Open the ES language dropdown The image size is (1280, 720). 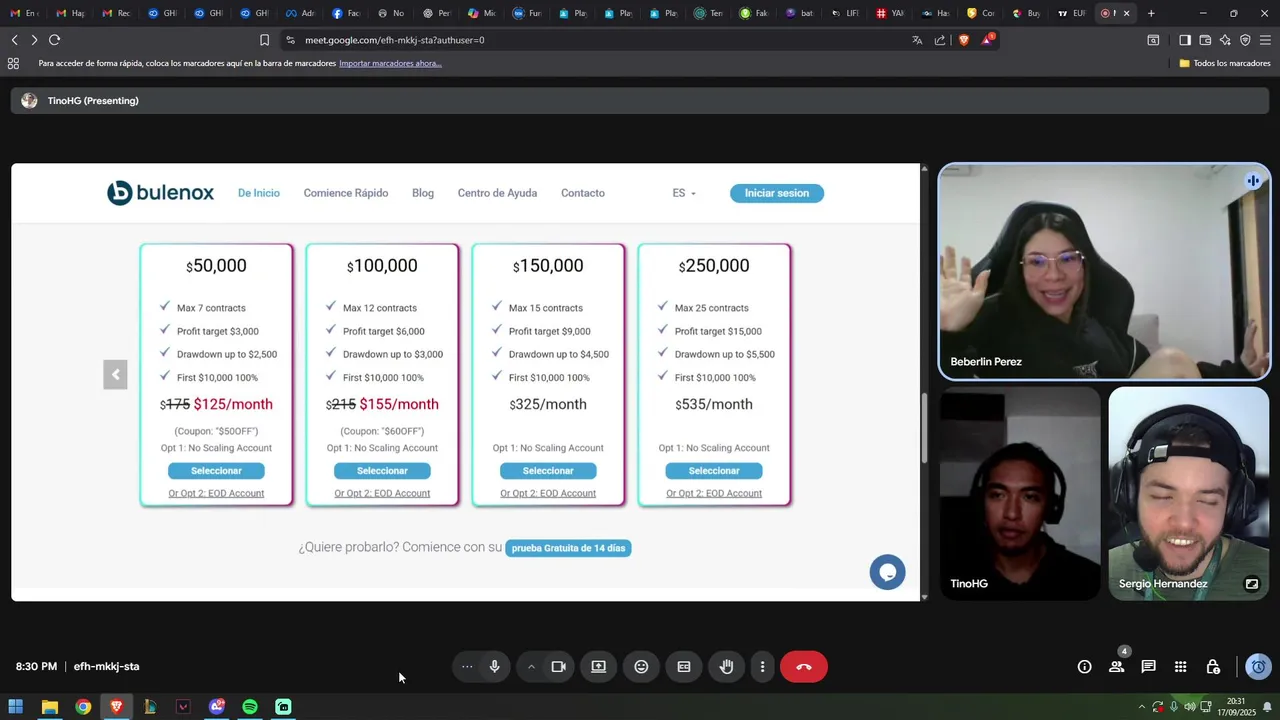point(684,193)
